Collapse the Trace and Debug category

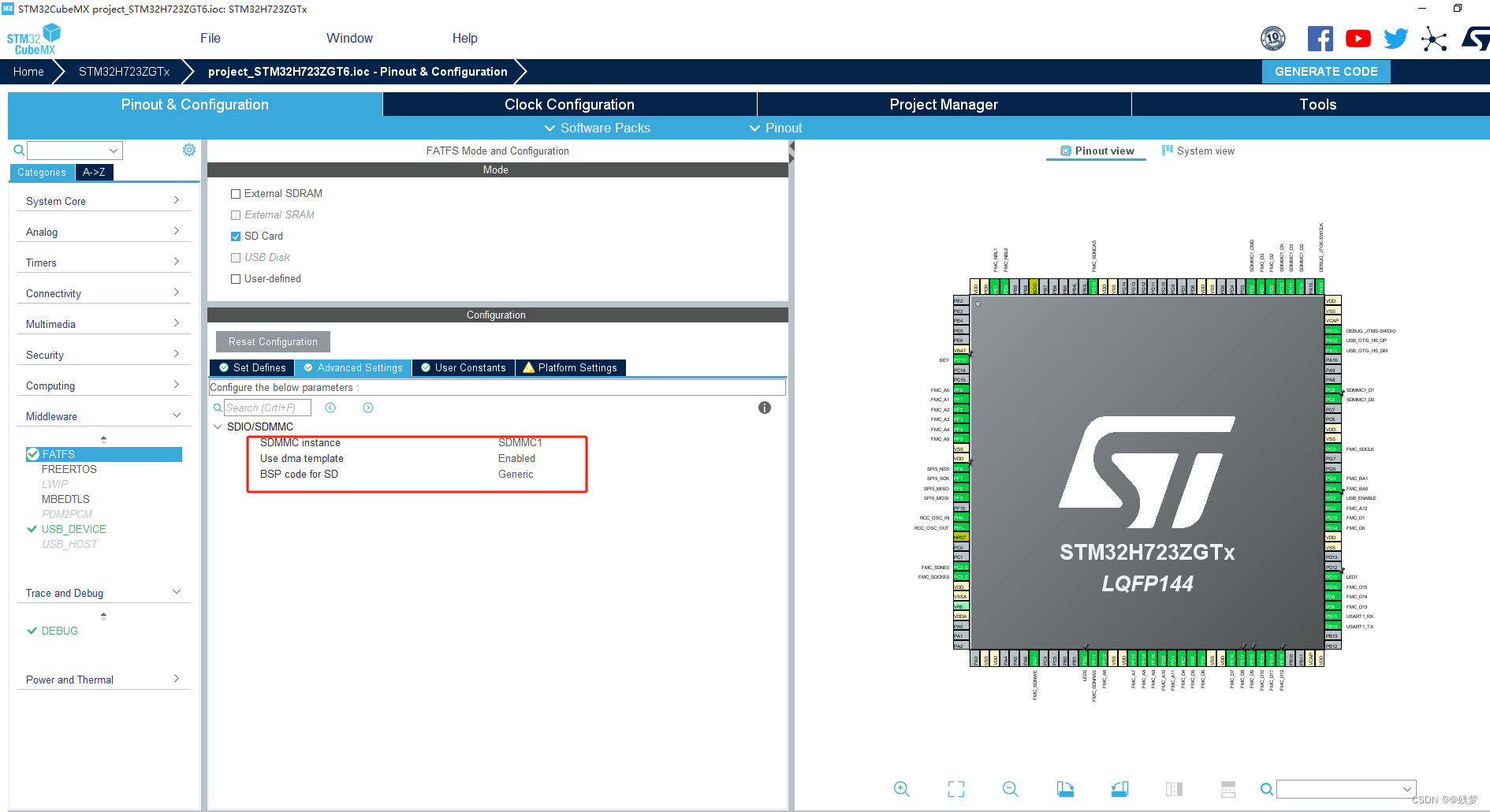pos(103,593)
